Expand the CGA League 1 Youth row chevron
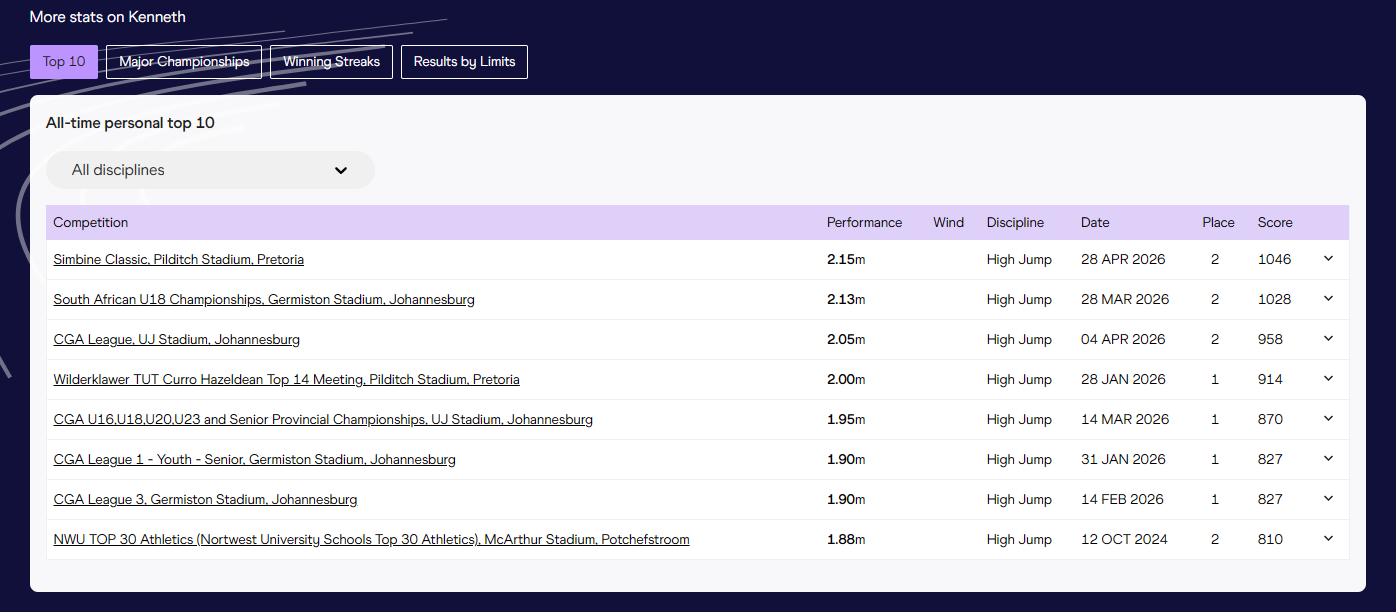Viewport: 1396px width, 612px height. click(x=1328, y=459)
